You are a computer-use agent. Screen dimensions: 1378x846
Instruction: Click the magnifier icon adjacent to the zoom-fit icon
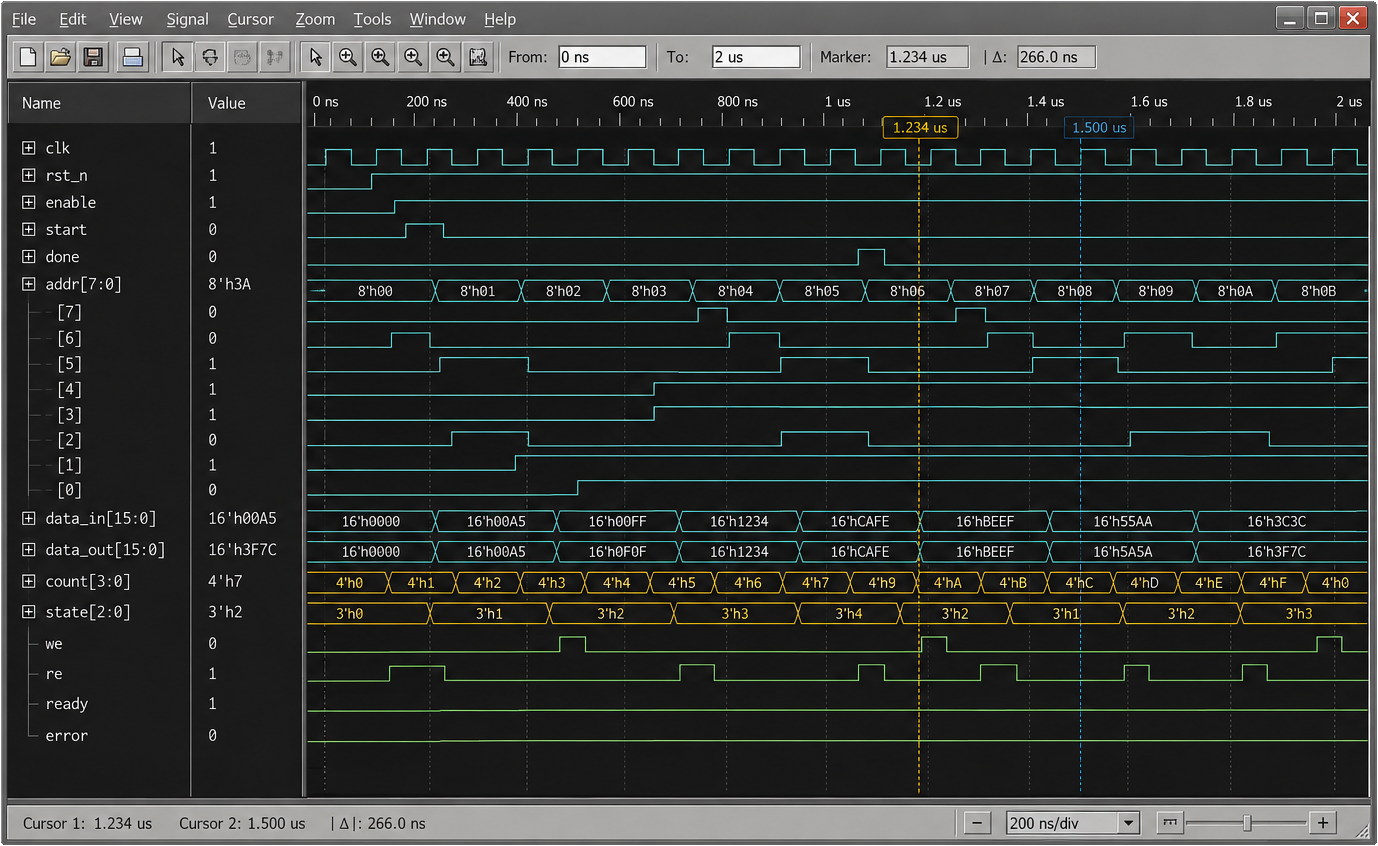click(446, 57)
